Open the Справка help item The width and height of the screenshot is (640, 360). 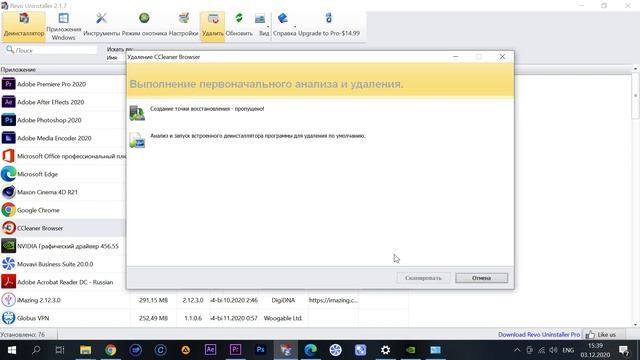coord(284,26)
